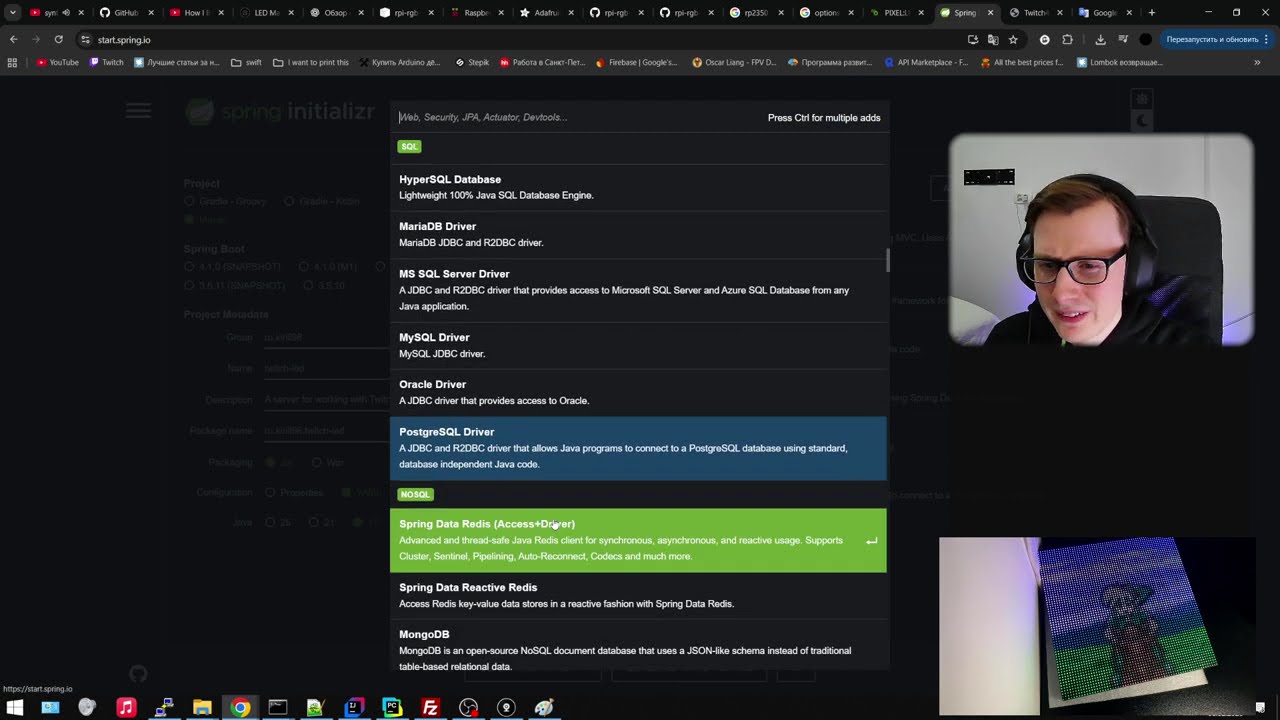The image size is (1280, 720).
Task: Bookmark this page with the star icon
Action: 1013,39
